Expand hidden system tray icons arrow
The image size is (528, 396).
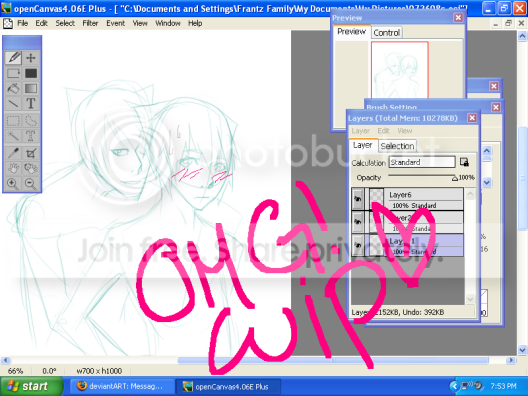455,386
